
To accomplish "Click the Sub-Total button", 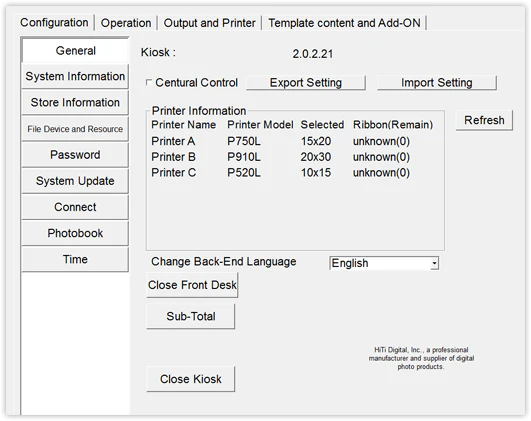I will click(x=191, y=316).
